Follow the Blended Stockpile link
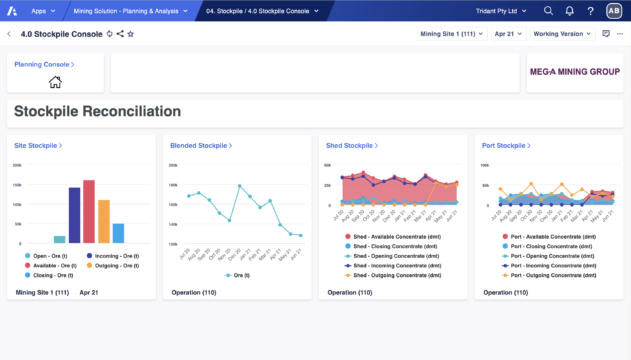The image size is (631, 360). pyautogui.click(x=201, y=146)
